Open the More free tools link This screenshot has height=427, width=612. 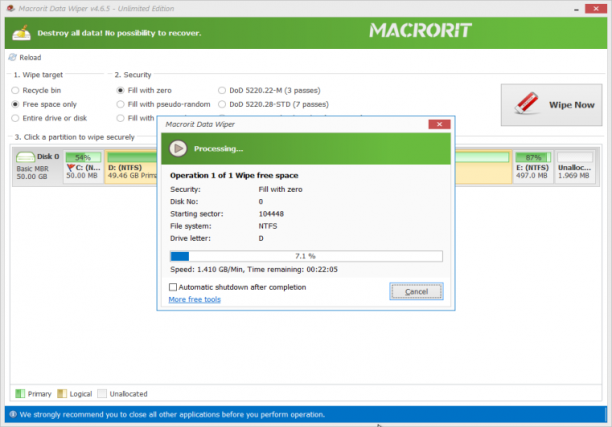[x=194, y=299]
